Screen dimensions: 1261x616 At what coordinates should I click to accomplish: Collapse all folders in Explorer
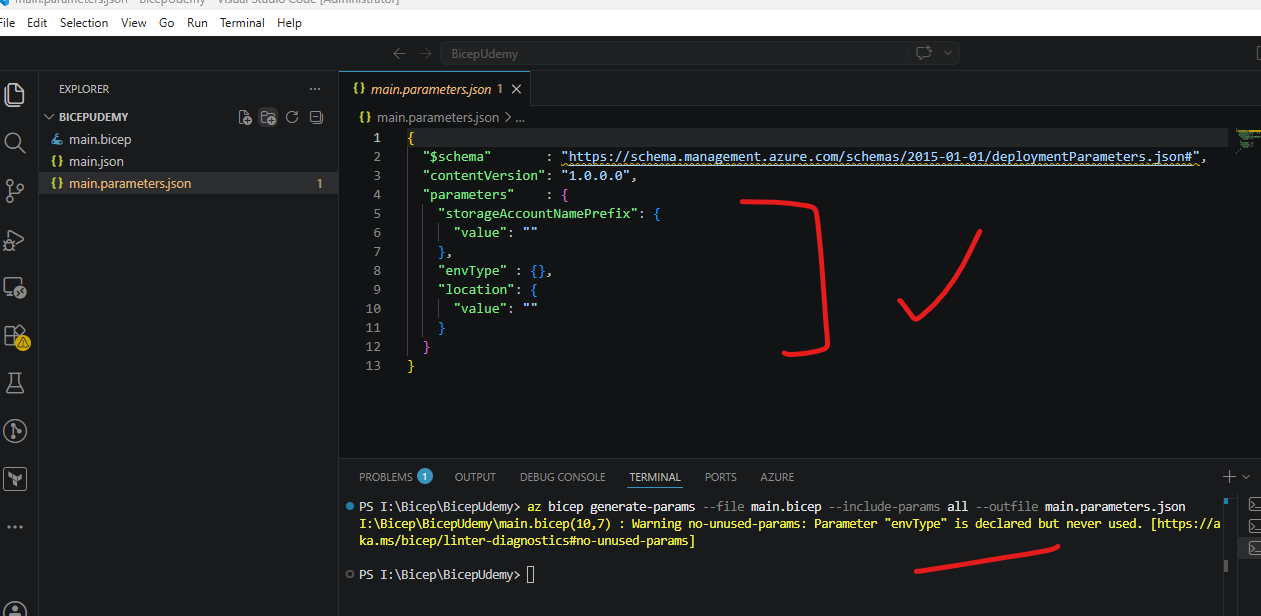tap(316, 117)
